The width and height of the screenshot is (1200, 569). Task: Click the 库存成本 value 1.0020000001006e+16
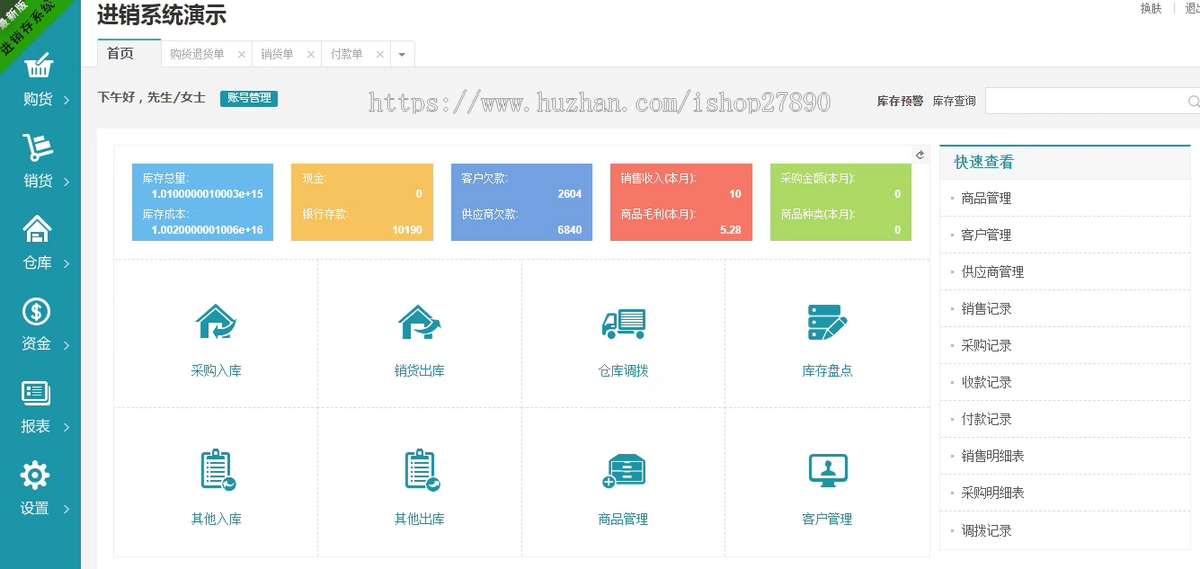click(207, 230)
